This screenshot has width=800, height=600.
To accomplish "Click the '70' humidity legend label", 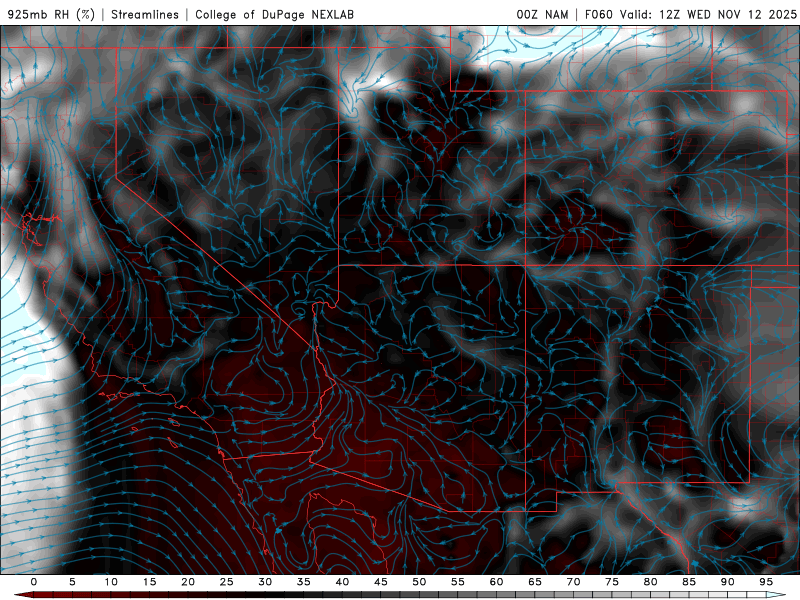I will [x=573, y=582].
